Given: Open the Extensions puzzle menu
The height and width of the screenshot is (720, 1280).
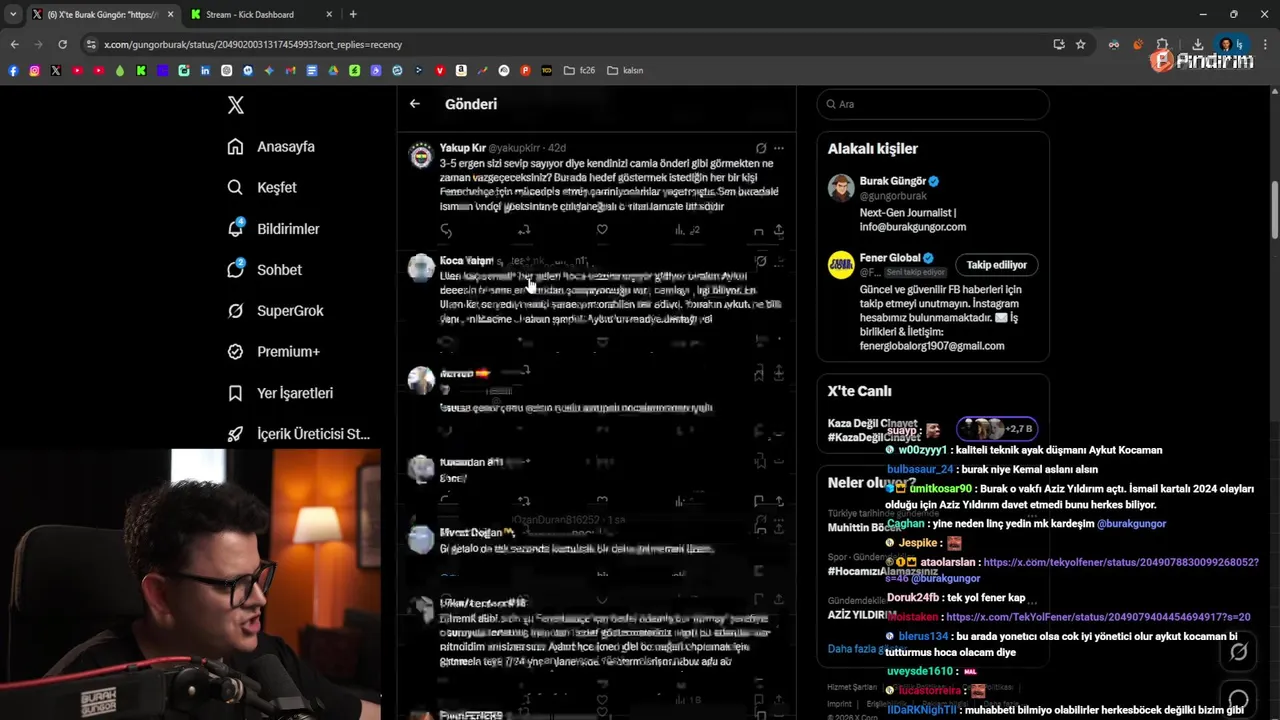Looking at the screenshot, I should click(x=1162, y=44).
